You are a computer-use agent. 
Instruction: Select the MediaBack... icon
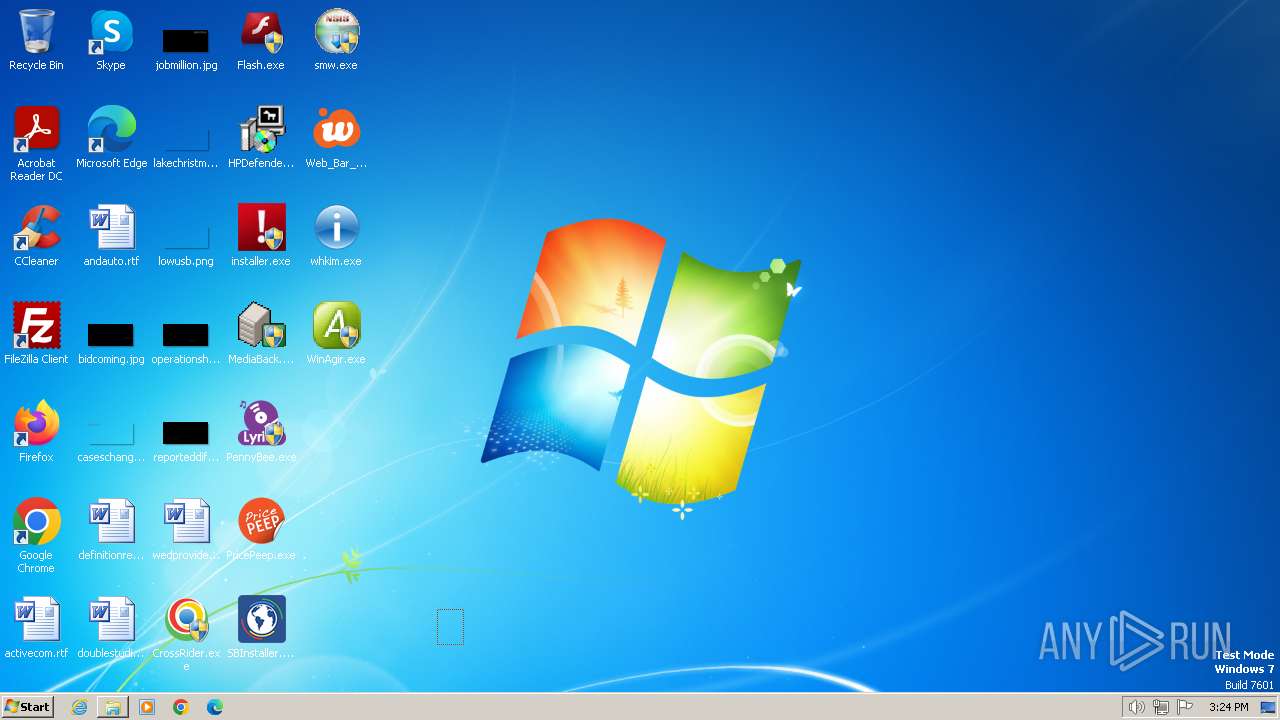[261, 334]
